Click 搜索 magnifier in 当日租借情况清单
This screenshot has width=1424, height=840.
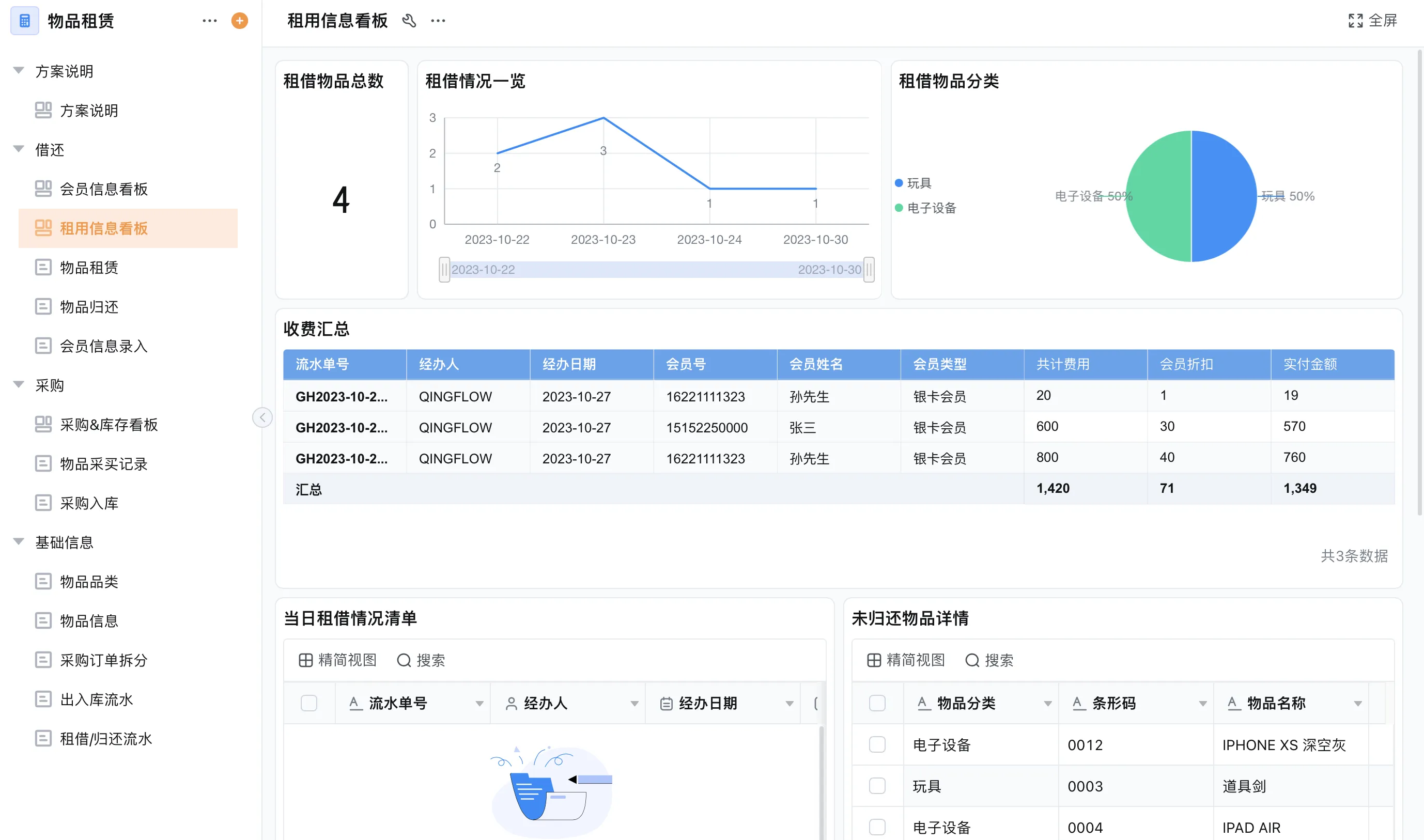pyautogui.click(x=404, y=660)
